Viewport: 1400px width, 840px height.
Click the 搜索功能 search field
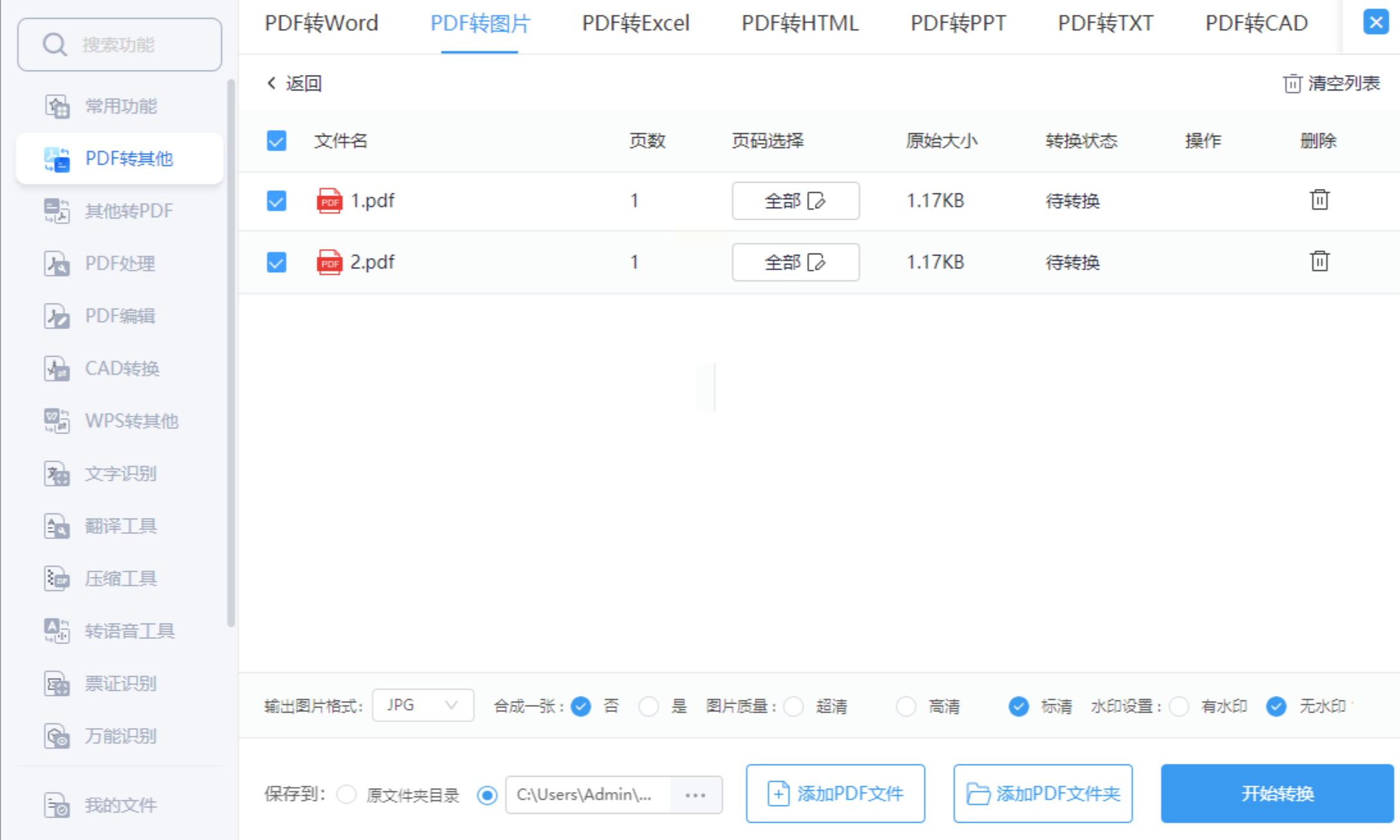(120, 45)
